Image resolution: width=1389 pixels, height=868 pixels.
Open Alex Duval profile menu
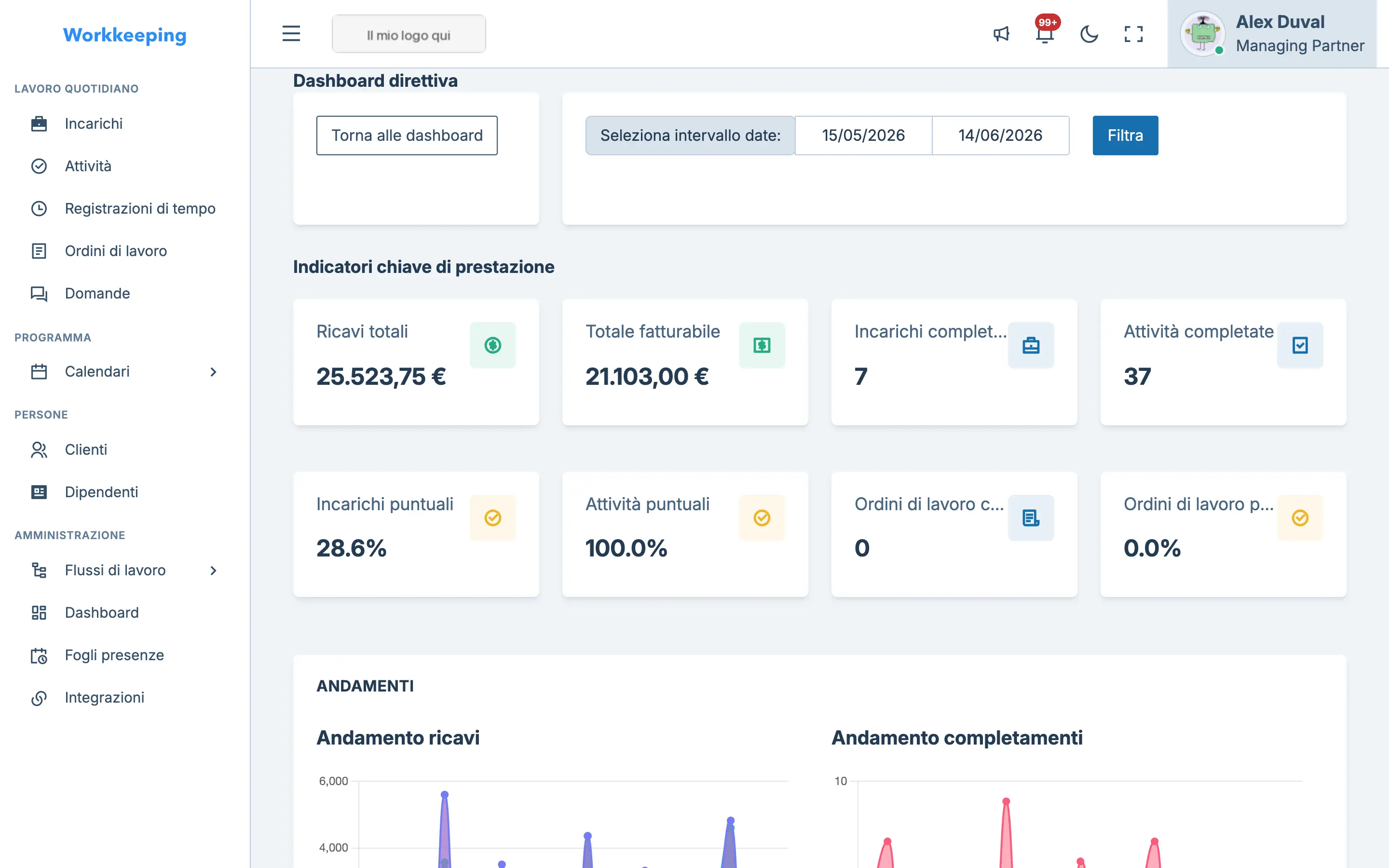(x=1272, y=34)
